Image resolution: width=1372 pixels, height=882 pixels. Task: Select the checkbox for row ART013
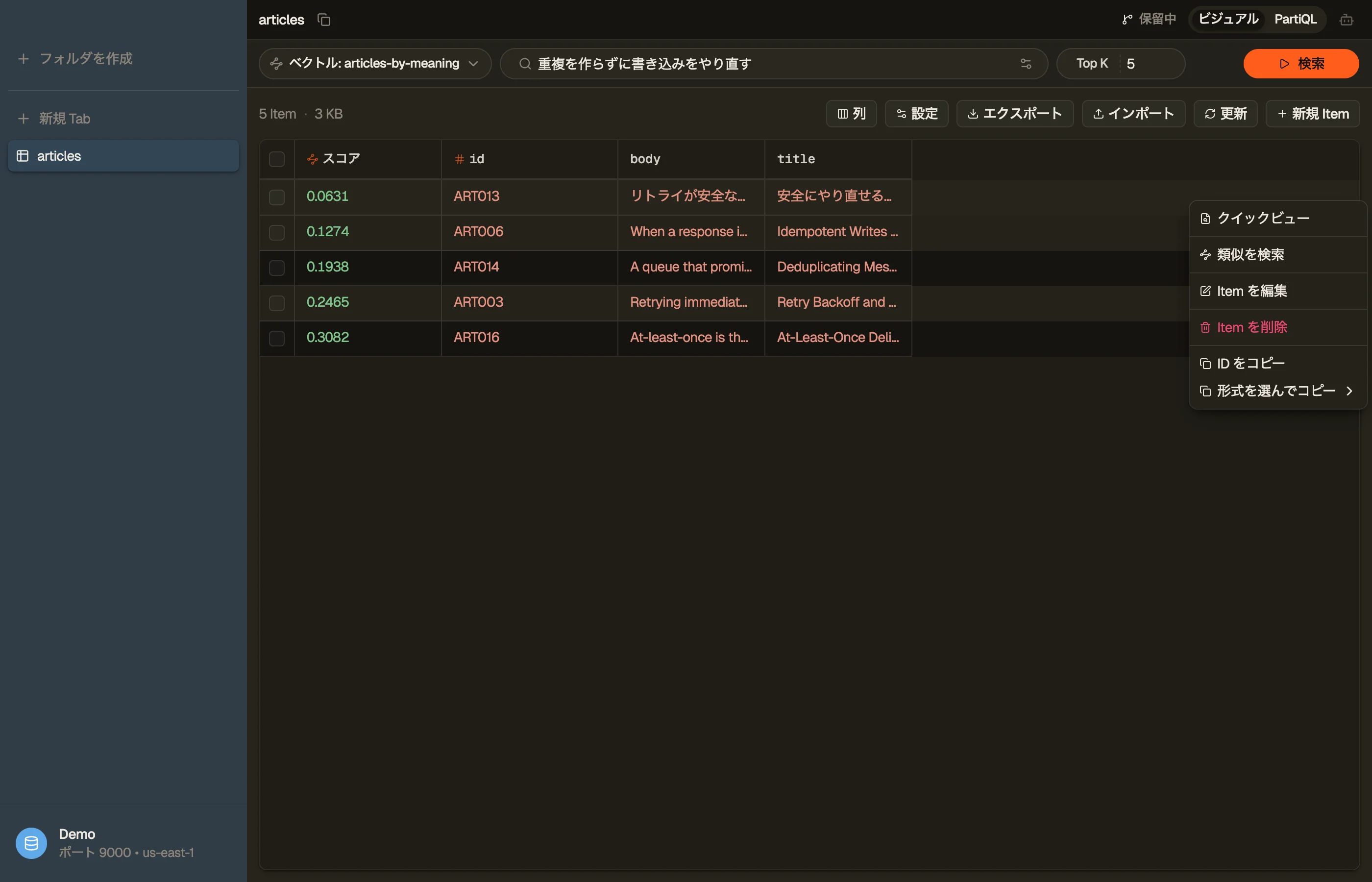click(276, 197)
